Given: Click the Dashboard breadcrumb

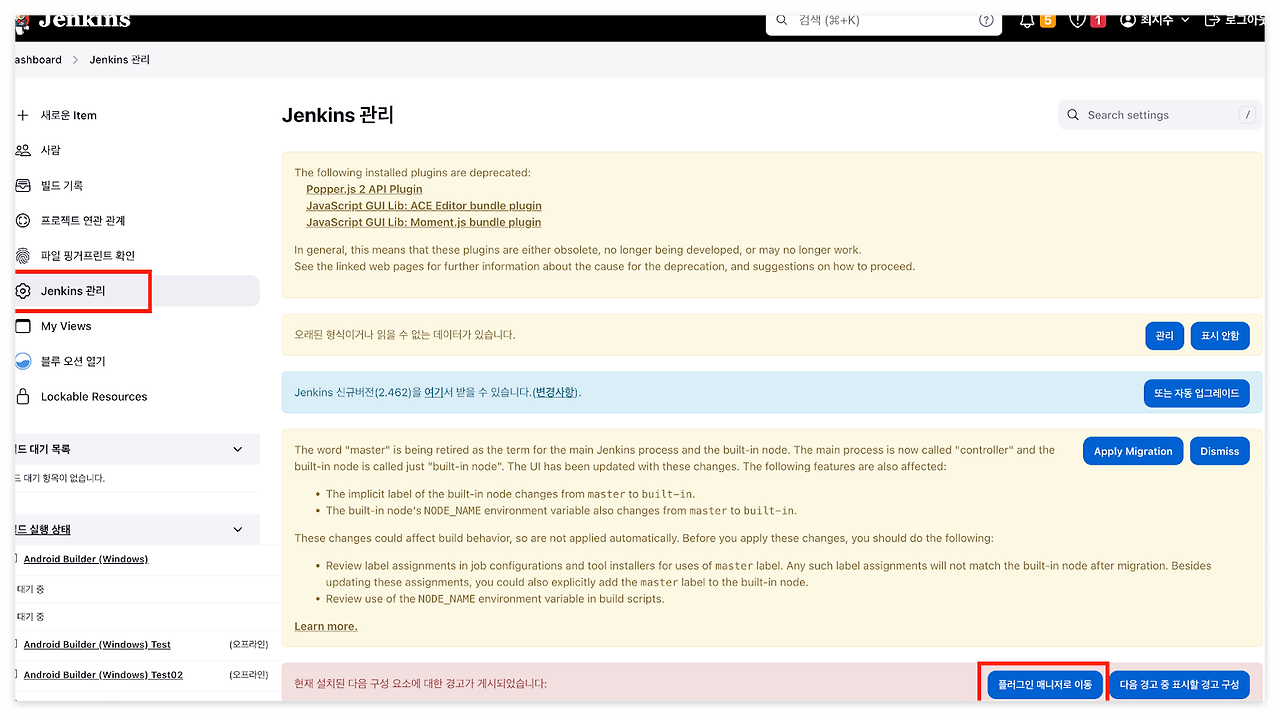Looking at the screenshot, I should [38, 60].
